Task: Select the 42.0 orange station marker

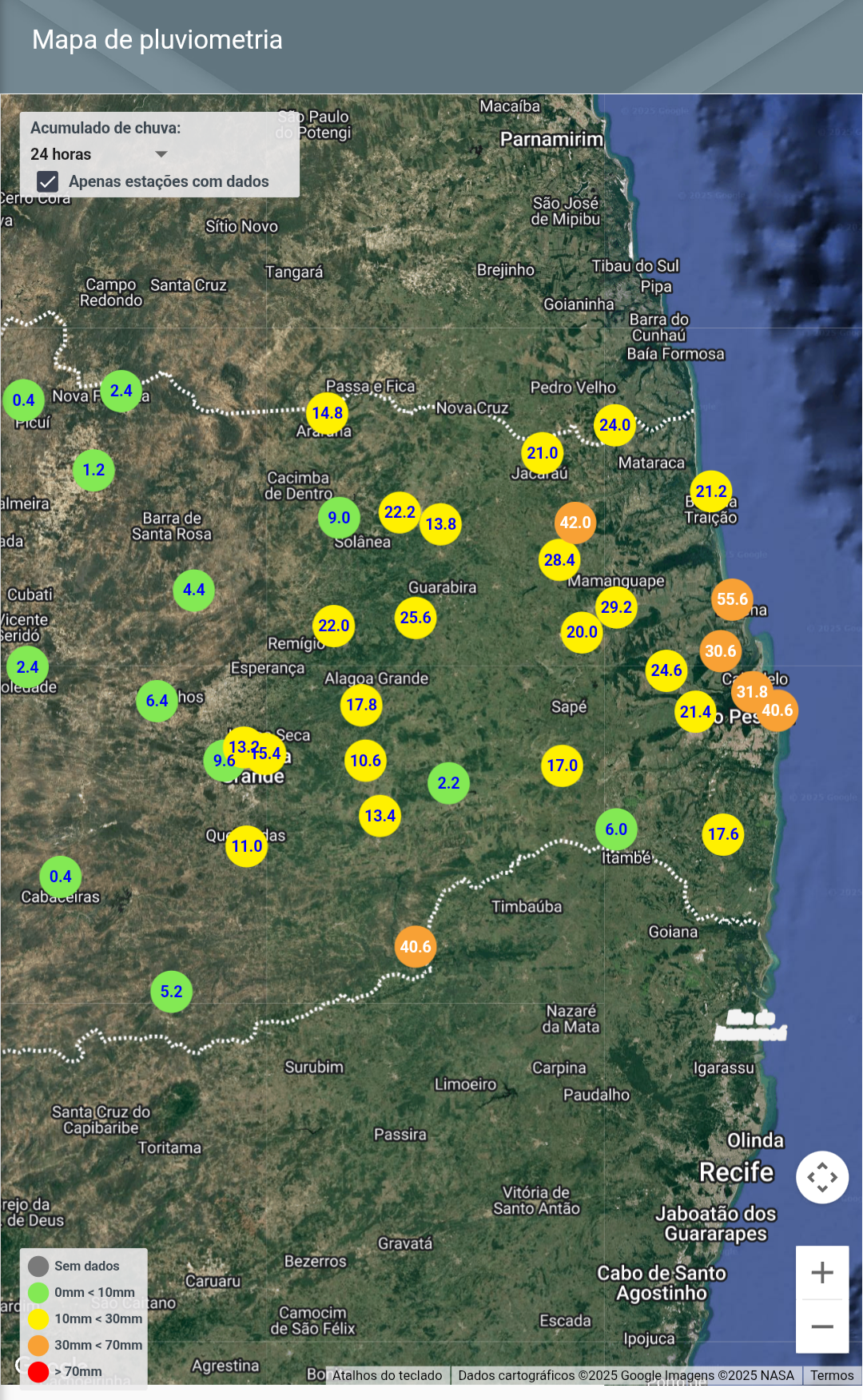Action: [x=575, y=523]
